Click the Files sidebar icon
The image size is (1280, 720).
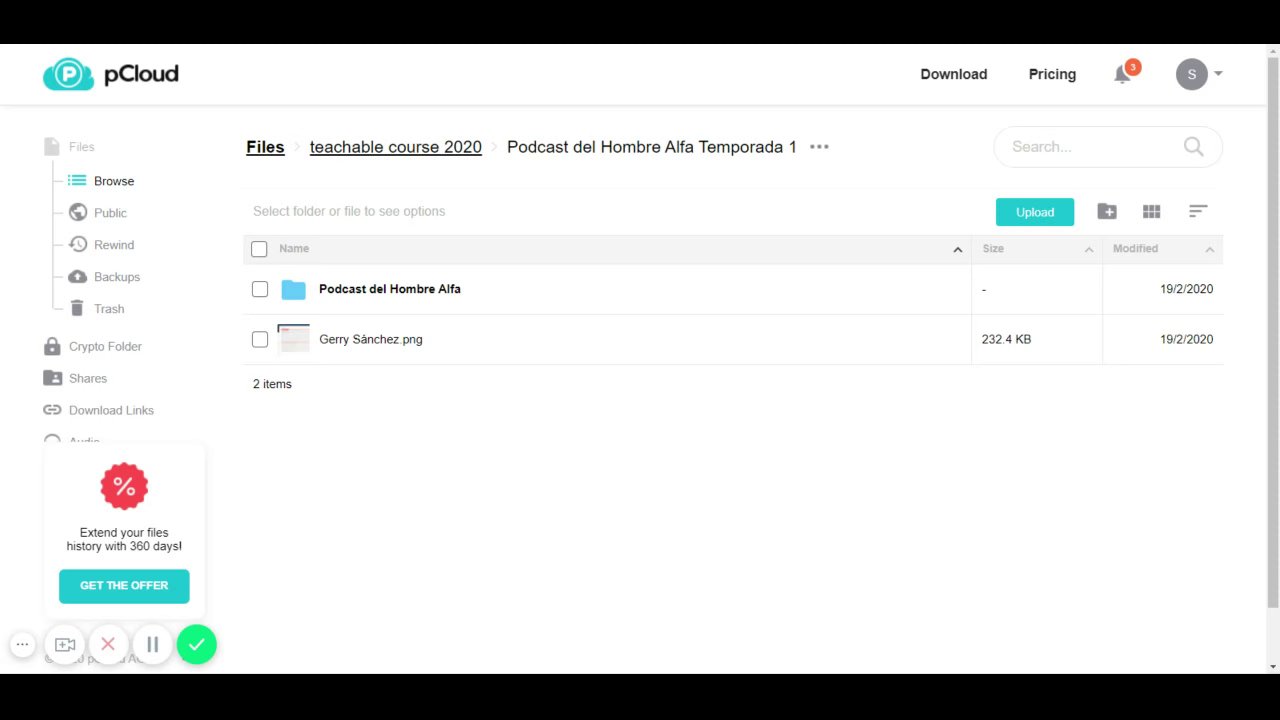[x=52, y=147]
